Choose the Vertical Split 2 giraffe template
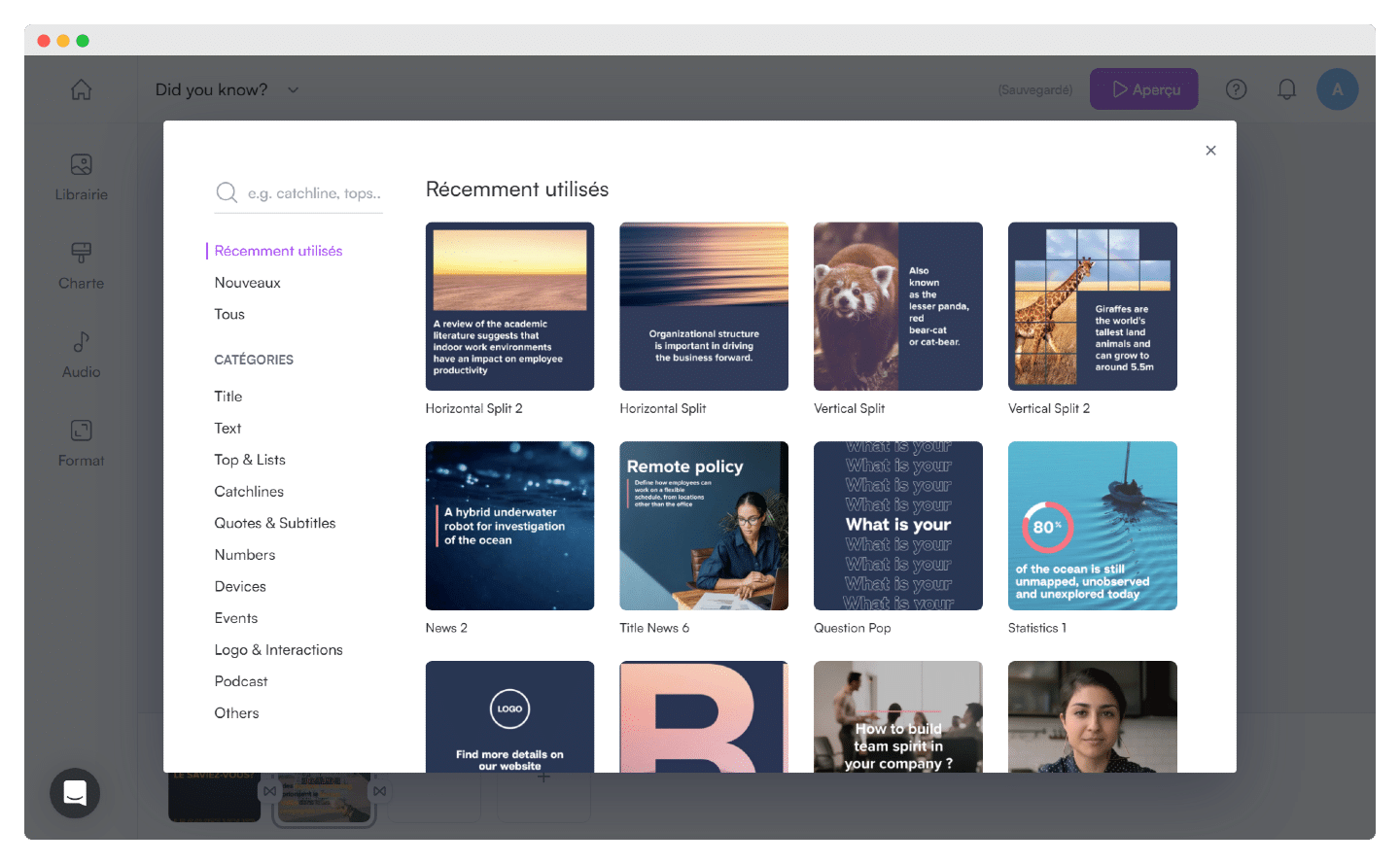 pyautogui.click(x=1093, y=306)
